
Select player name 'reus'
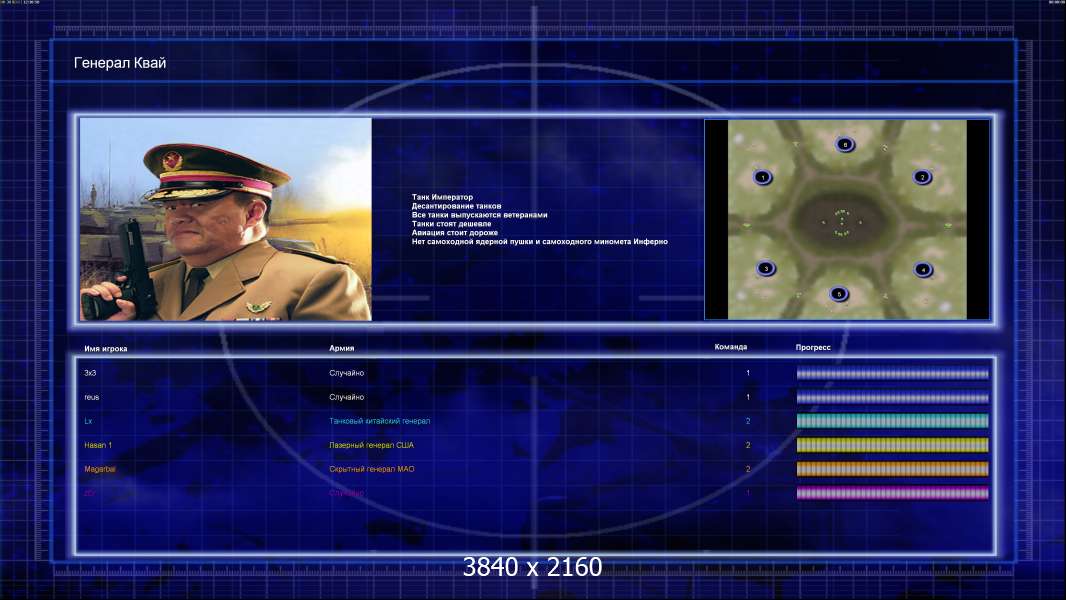click(92, 398)
